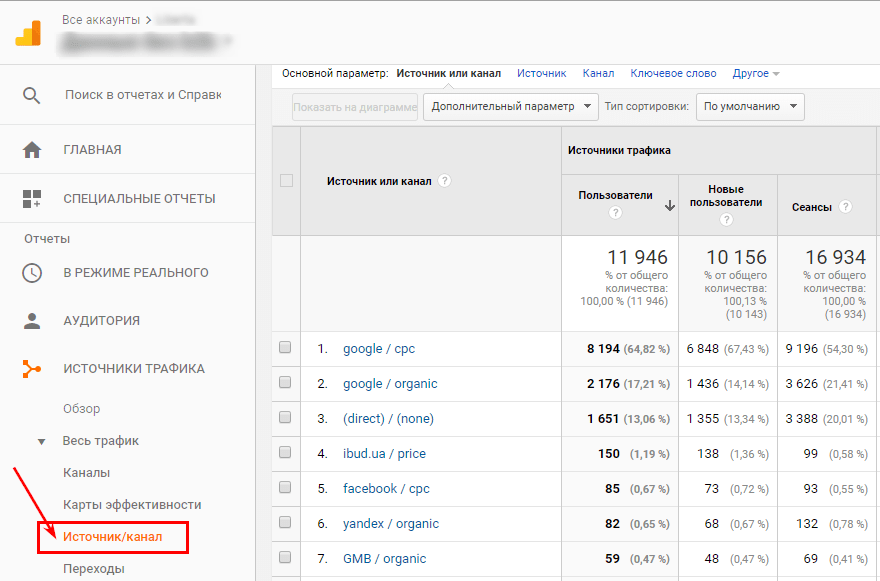Check the box for yandex / organic row

click(x=285, y=522)
